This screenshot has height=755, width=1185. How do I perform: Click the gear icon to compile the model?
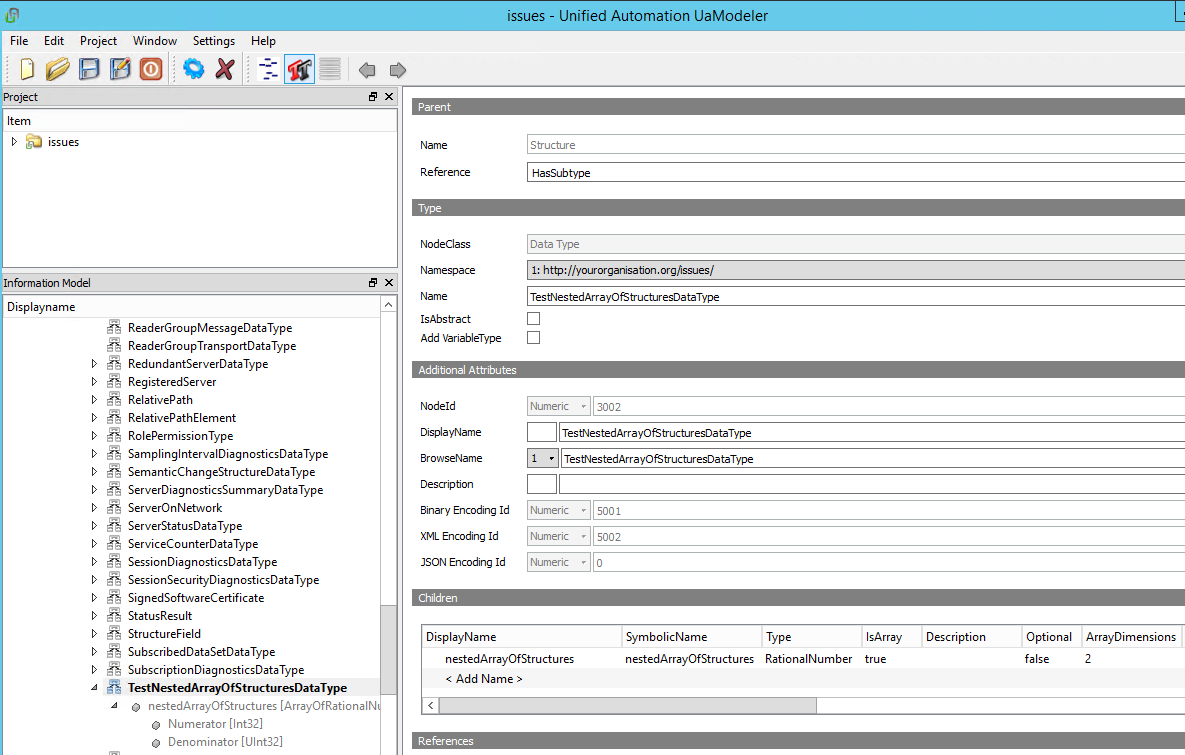pyautogui.click(x=194, y=69)
